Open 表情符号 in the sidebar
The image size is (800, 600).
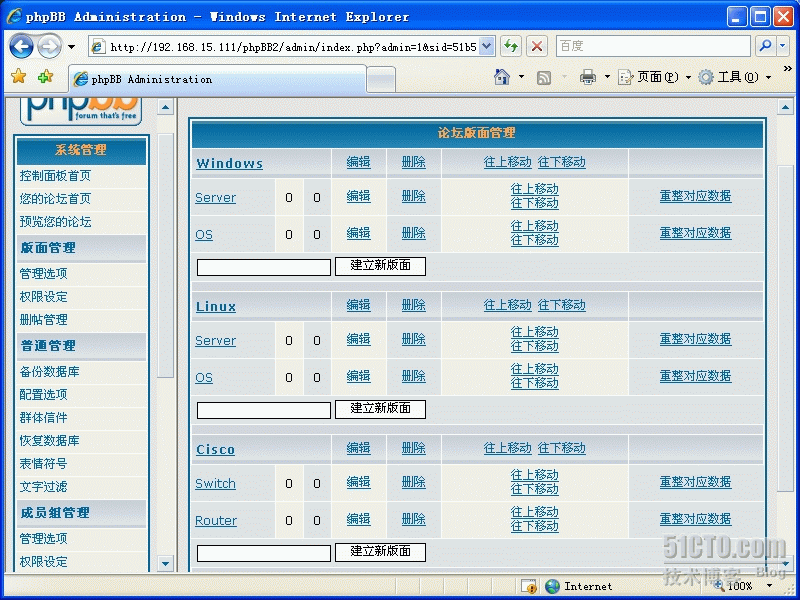(x=43, y=464)
